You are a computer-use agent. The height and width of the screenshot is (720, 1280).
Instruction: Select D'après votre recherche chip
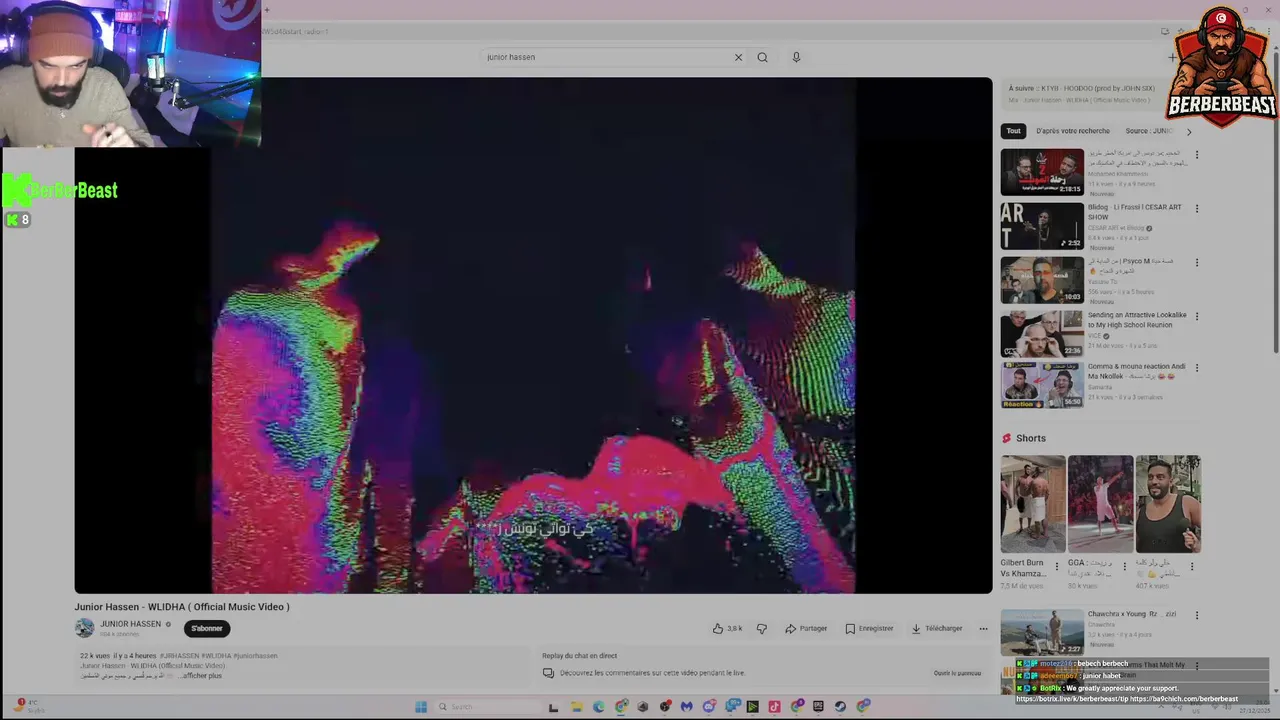coord(1073,131)
